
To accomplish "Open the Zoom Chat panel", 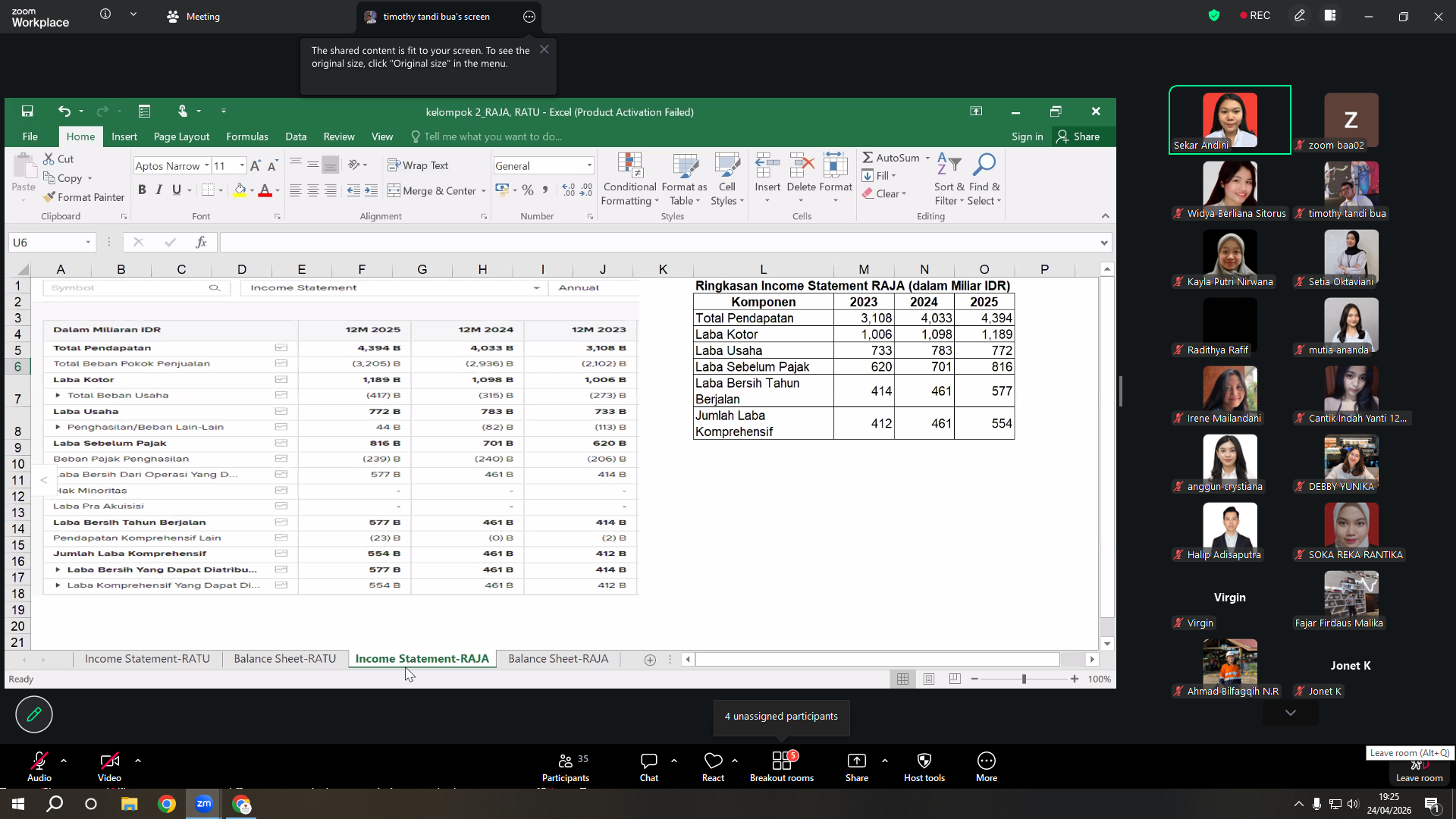I will click(649, 767).
